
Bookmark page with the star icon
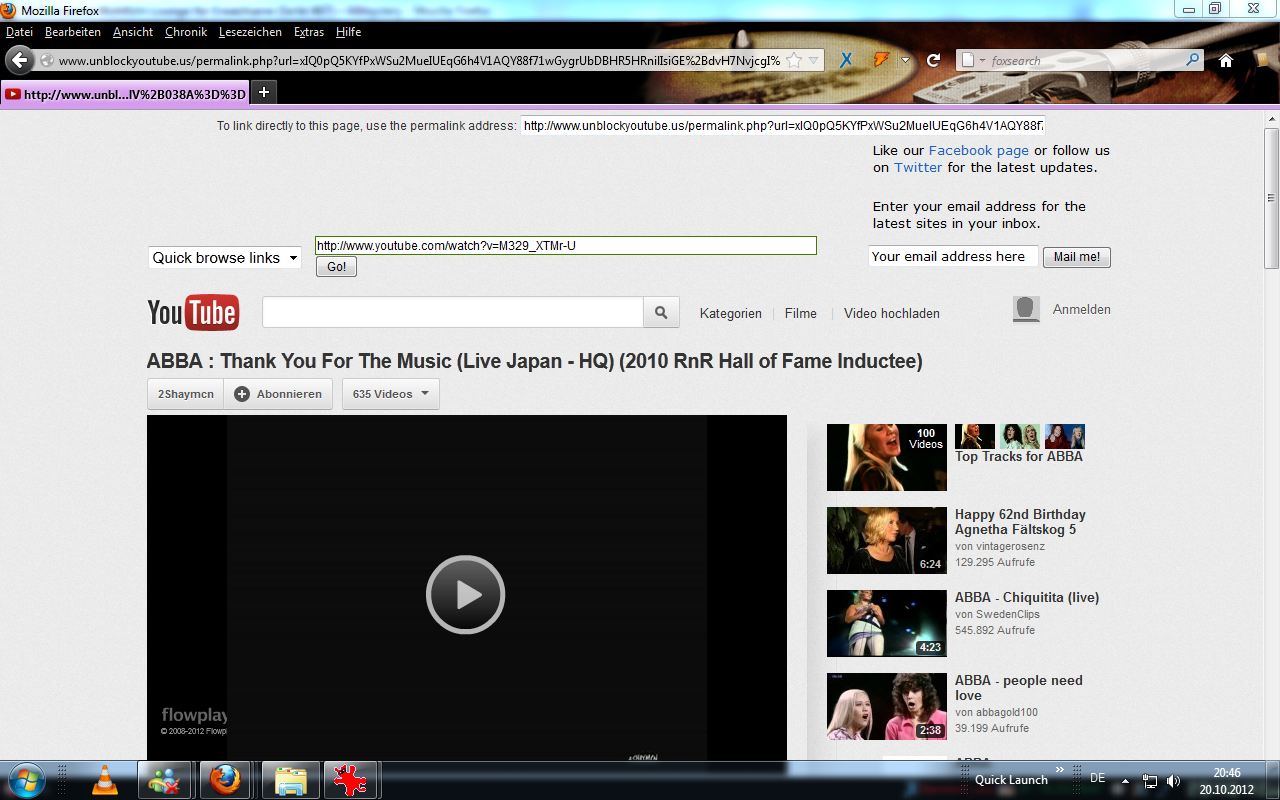(794, 60)
